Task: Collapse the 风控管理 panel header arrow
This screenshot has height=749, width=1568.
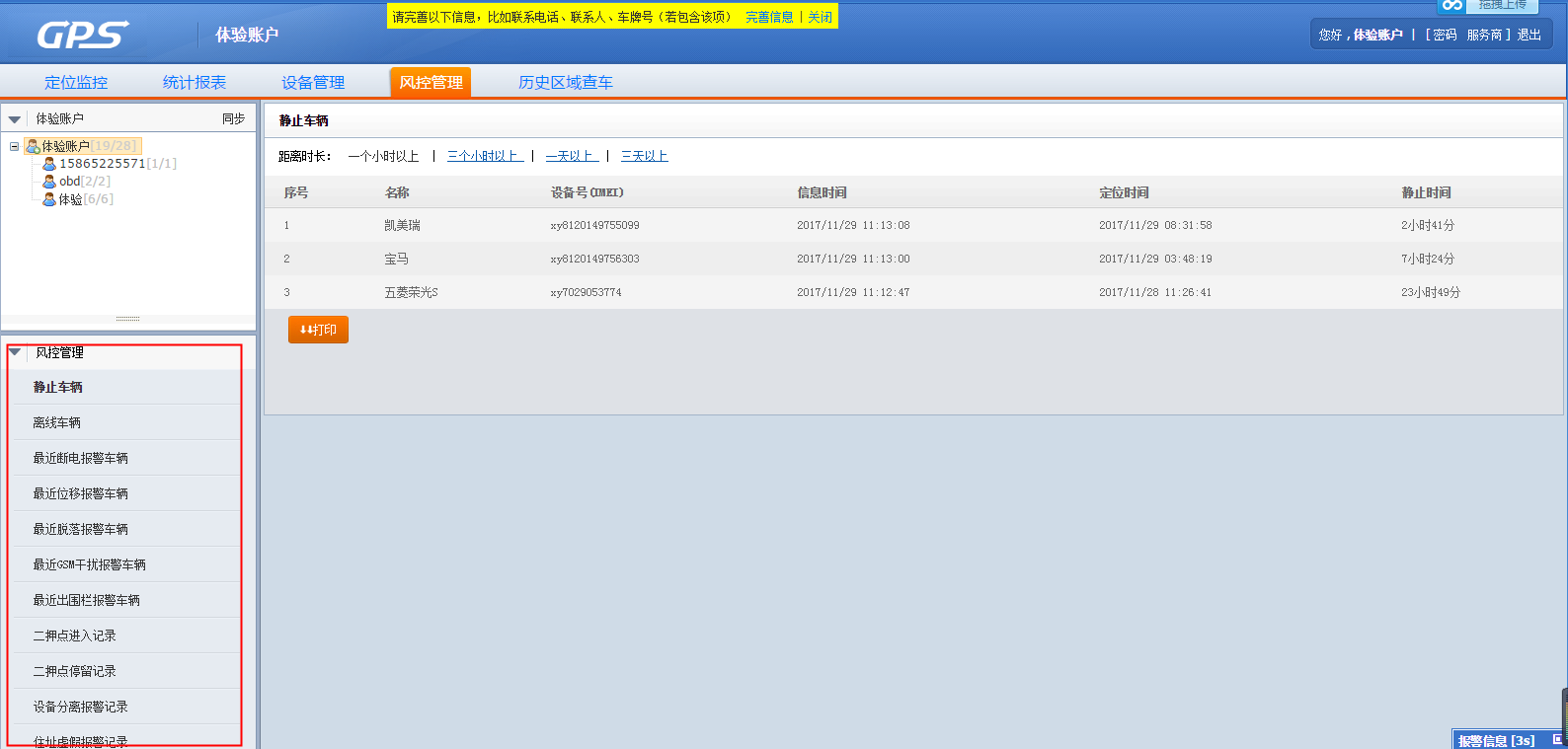Action: point(15,352)
